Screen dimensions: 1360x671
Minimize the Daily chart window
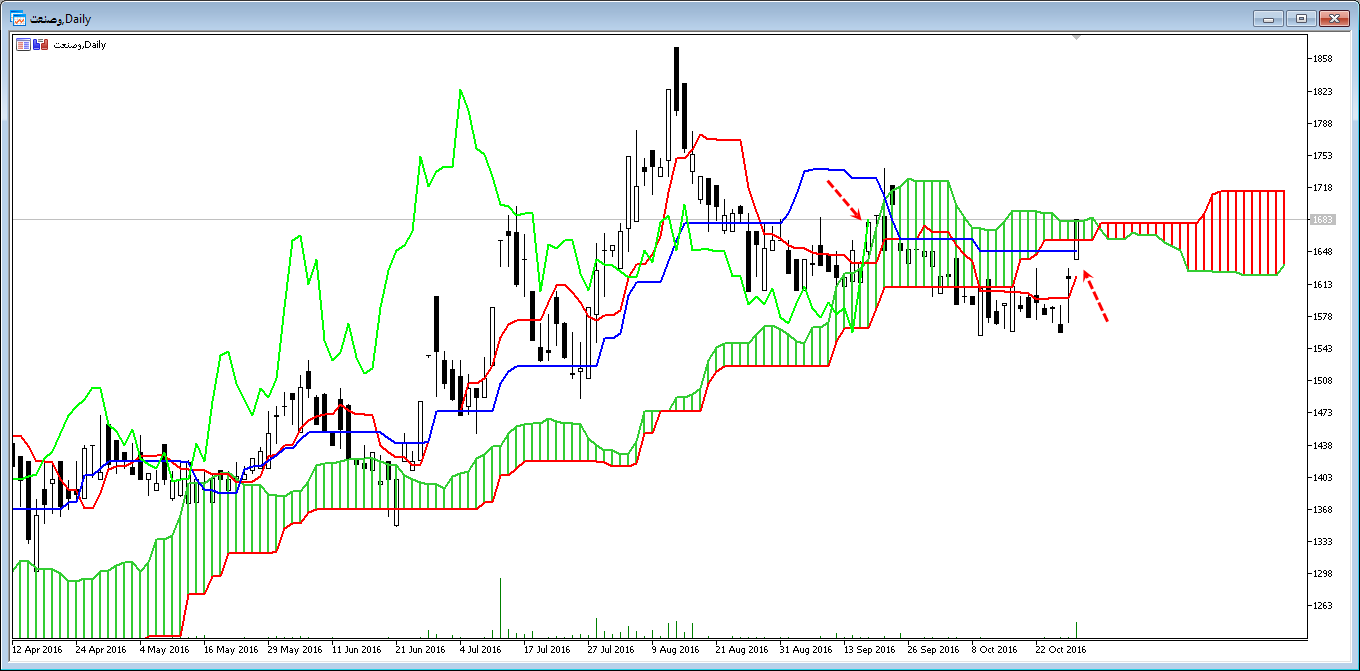1269,18
